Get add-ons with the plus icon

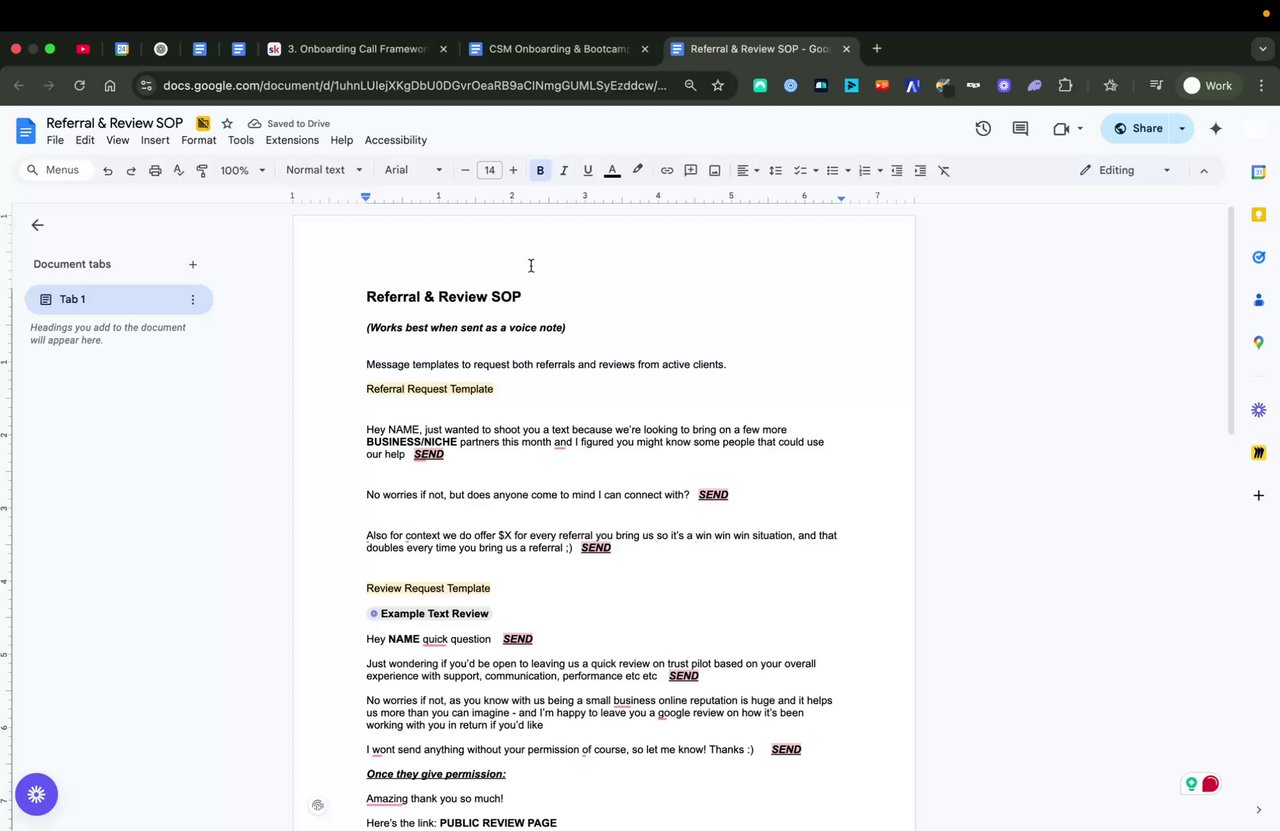[1259, 496]
